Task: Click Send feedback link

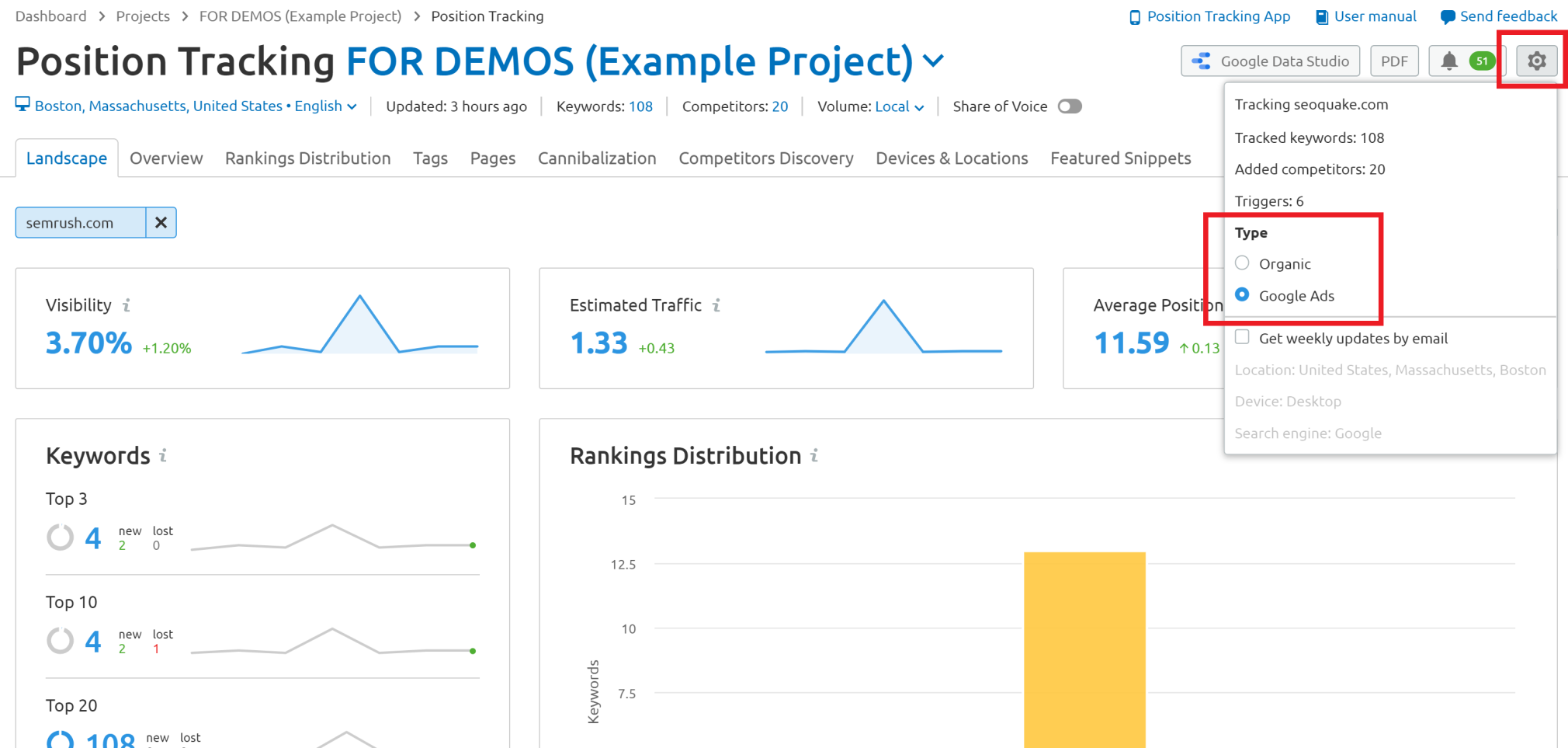Action: click(1508, 16)
